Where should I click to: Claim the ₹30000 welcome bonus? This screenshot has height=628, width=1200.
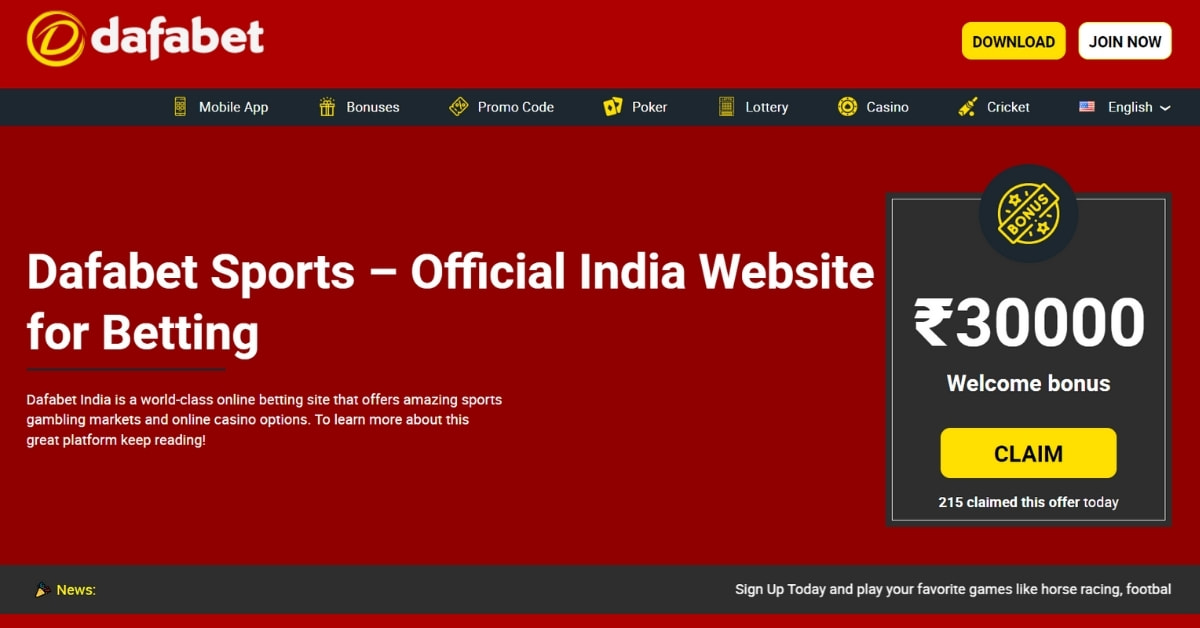point(1028,453)
